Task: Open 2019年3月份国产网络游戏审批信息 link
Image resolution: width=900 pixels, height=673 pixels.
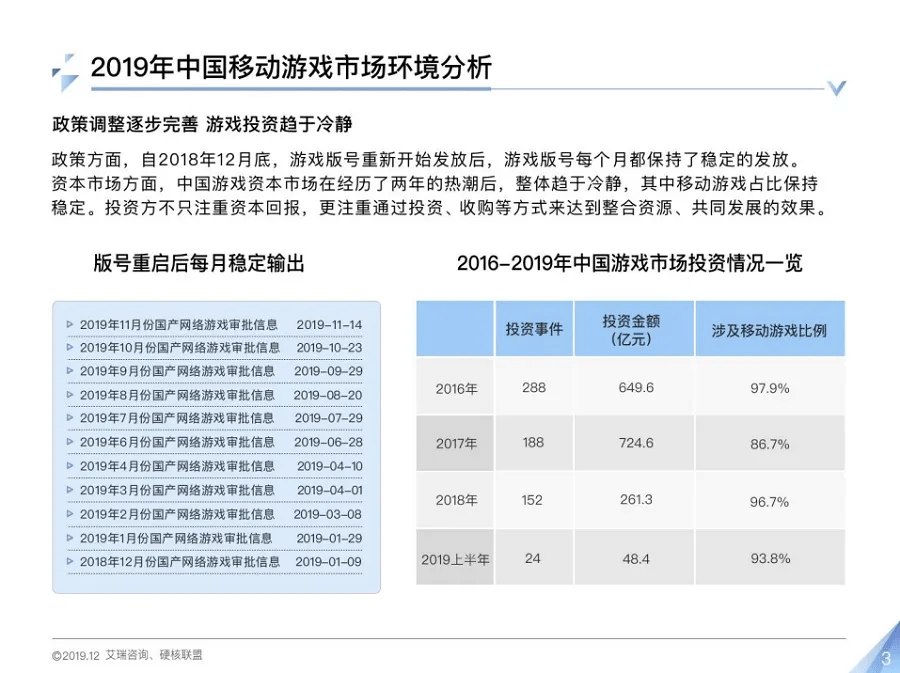Action: coord(177,491)
